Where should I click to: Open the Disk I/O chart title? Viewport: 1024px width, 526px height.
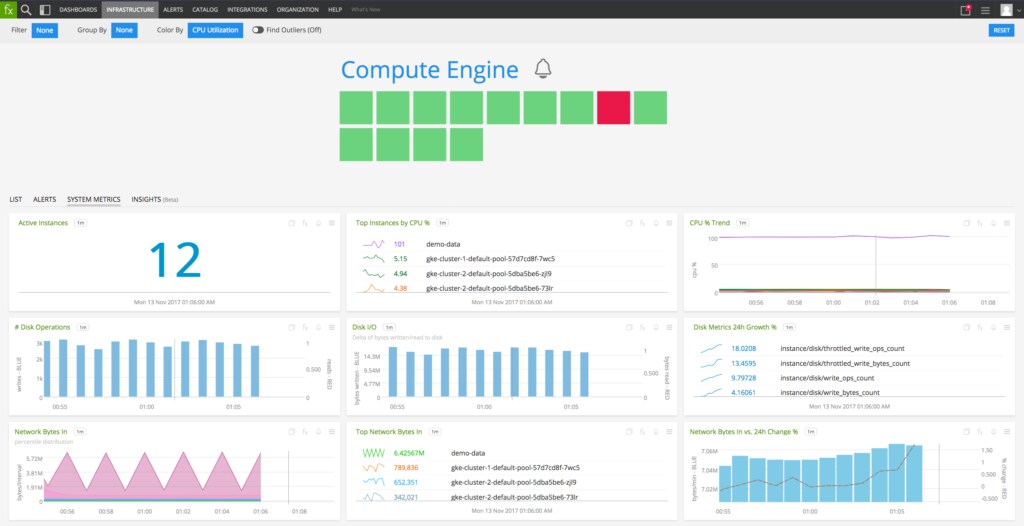click(364, 327)
